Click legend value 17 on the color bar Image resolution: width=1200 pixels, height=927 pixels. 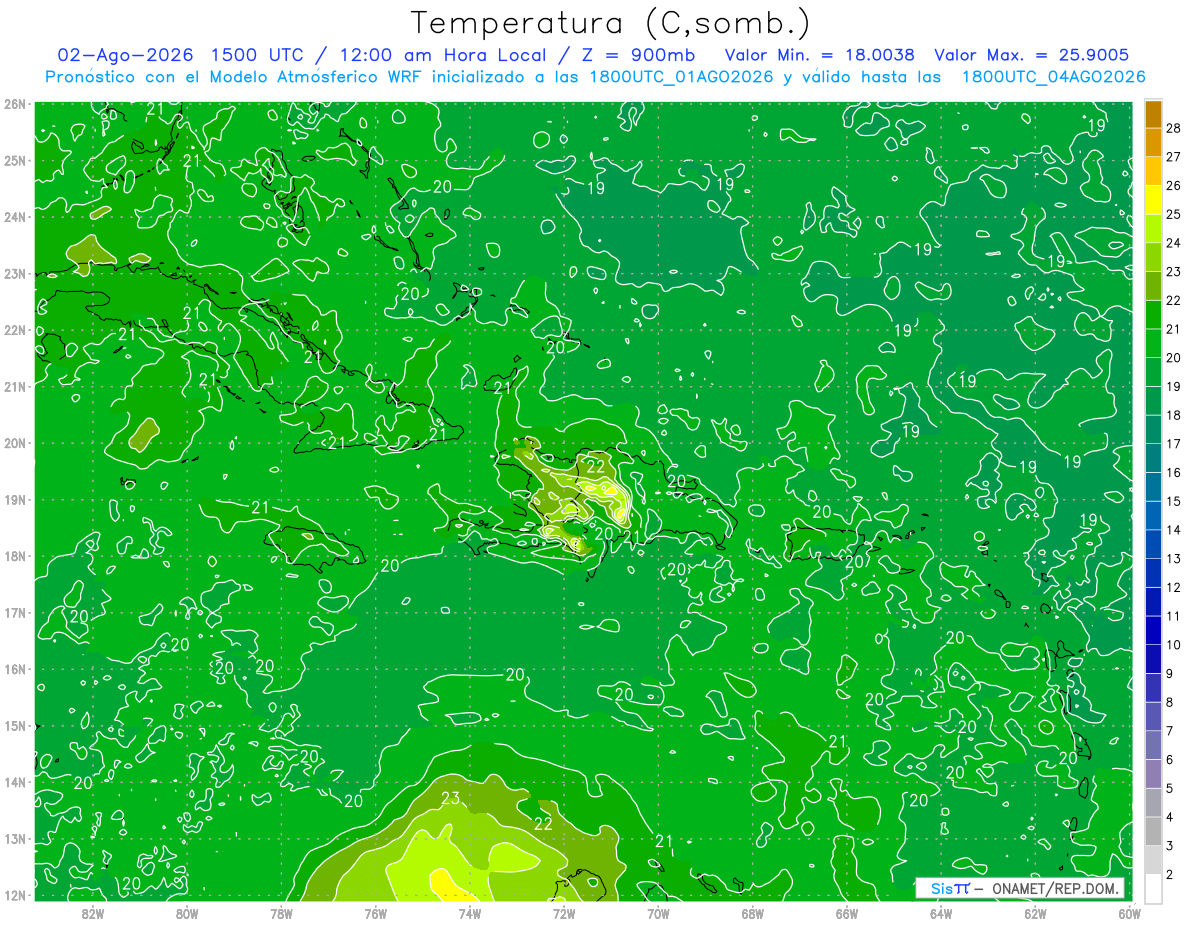click(1173, 443)
